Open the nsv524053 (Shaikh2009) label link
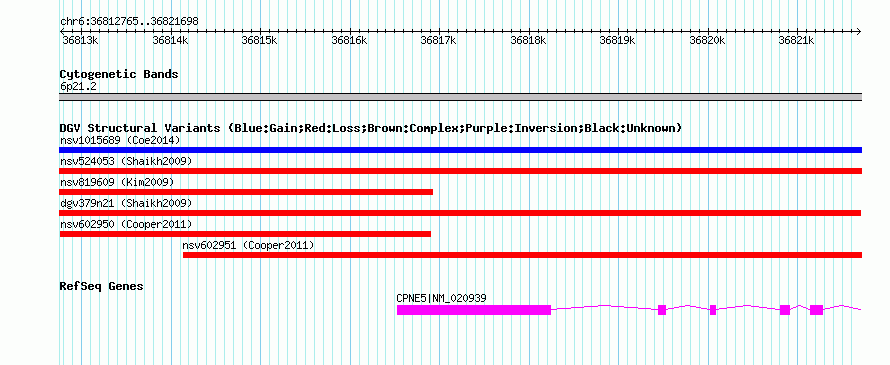Image resolution: width=890 pixels, height=365 pixels. click(126, 161)
